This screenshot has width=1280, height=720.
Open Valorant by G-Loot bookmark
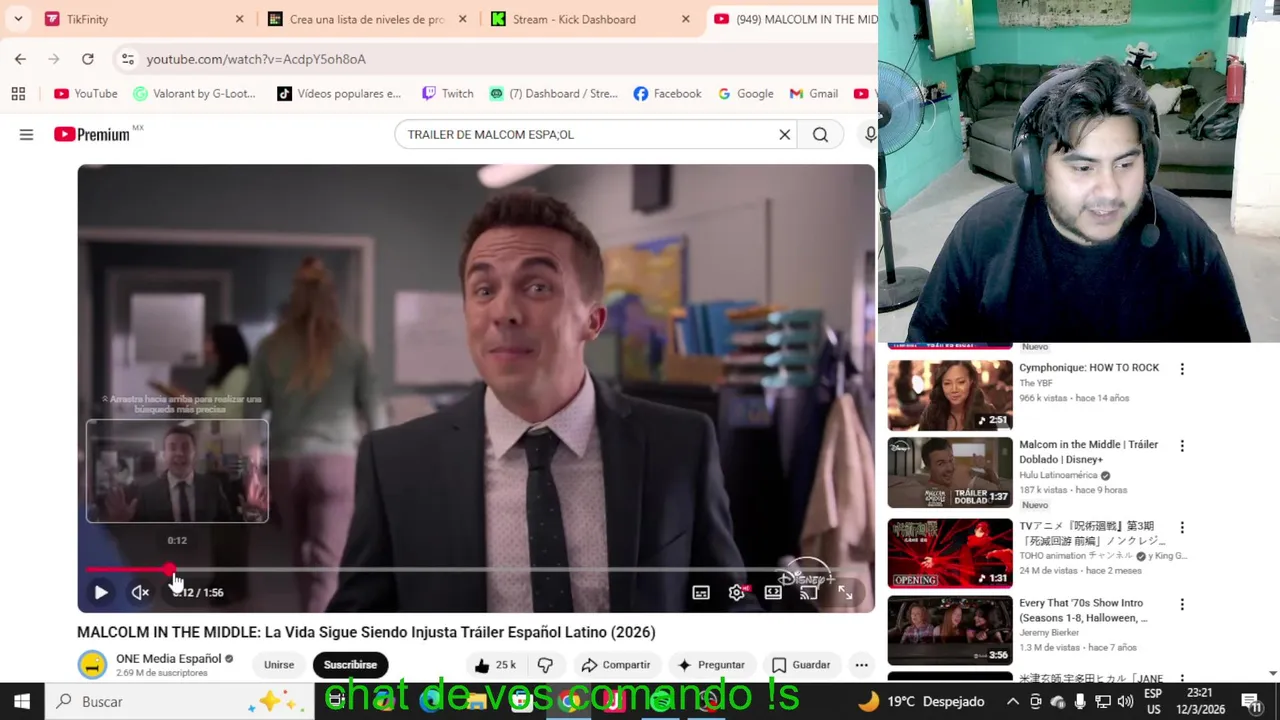tap(195, 94)
